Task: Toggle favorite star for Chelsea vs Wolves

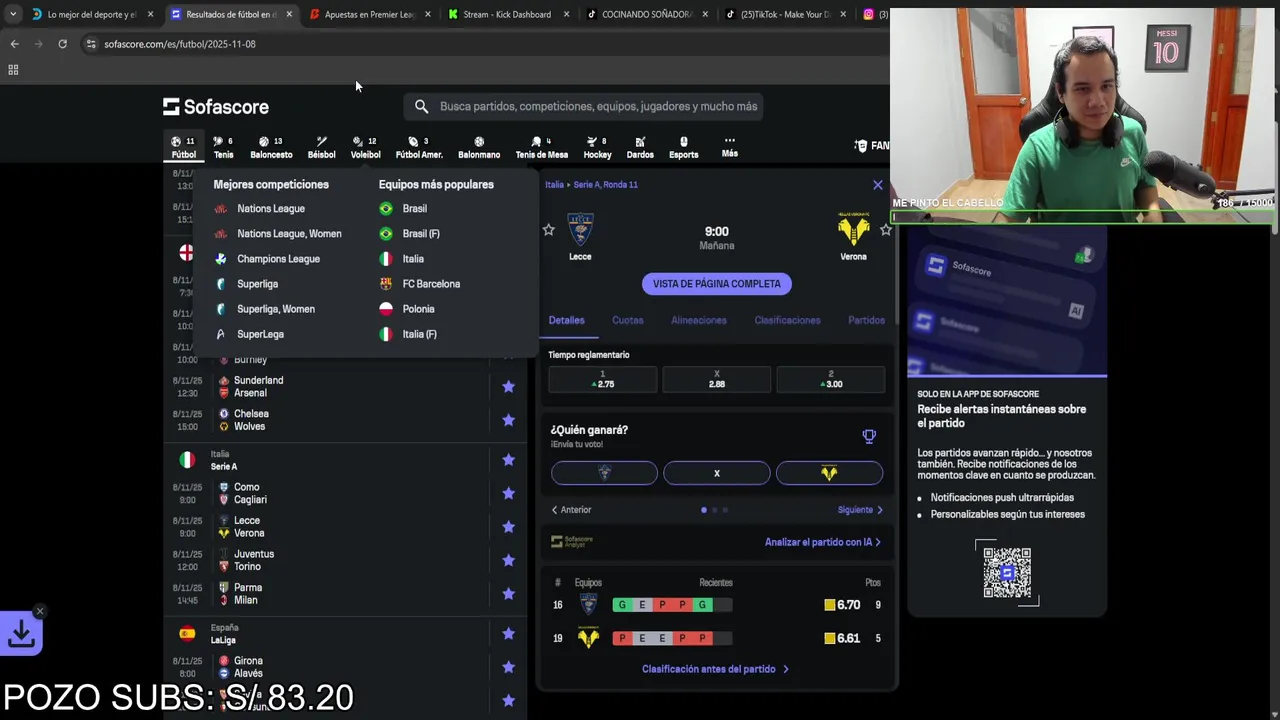Action: tap(508, 420)
